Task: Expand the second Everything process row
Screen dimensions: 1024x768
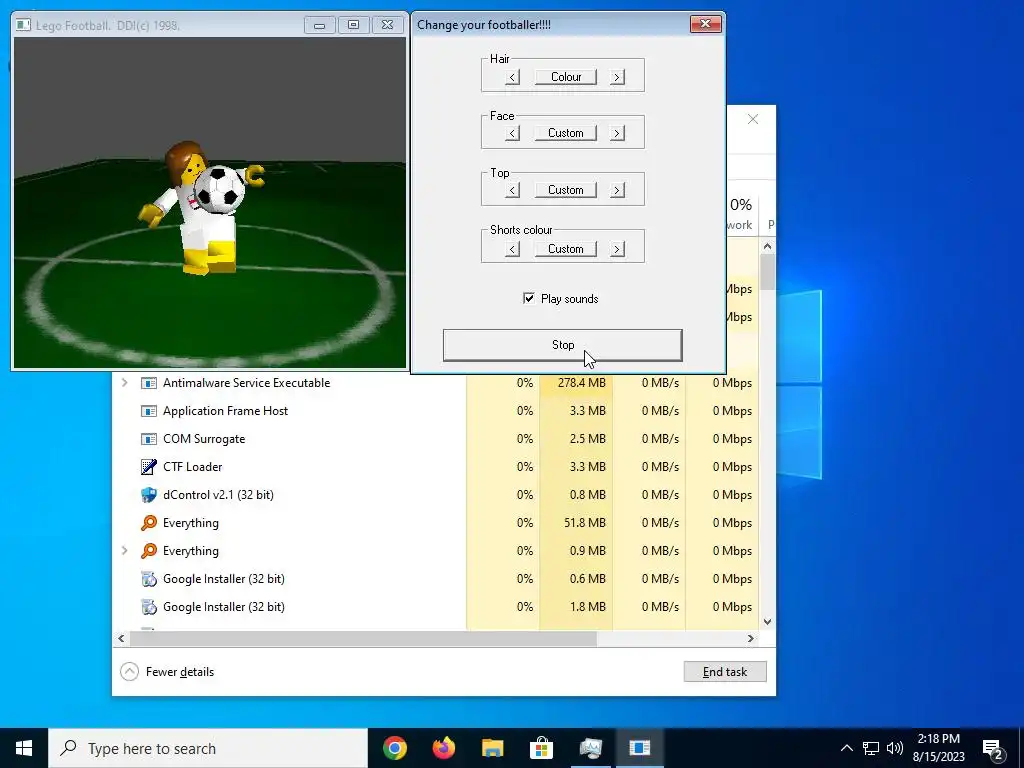Action: 124,551
